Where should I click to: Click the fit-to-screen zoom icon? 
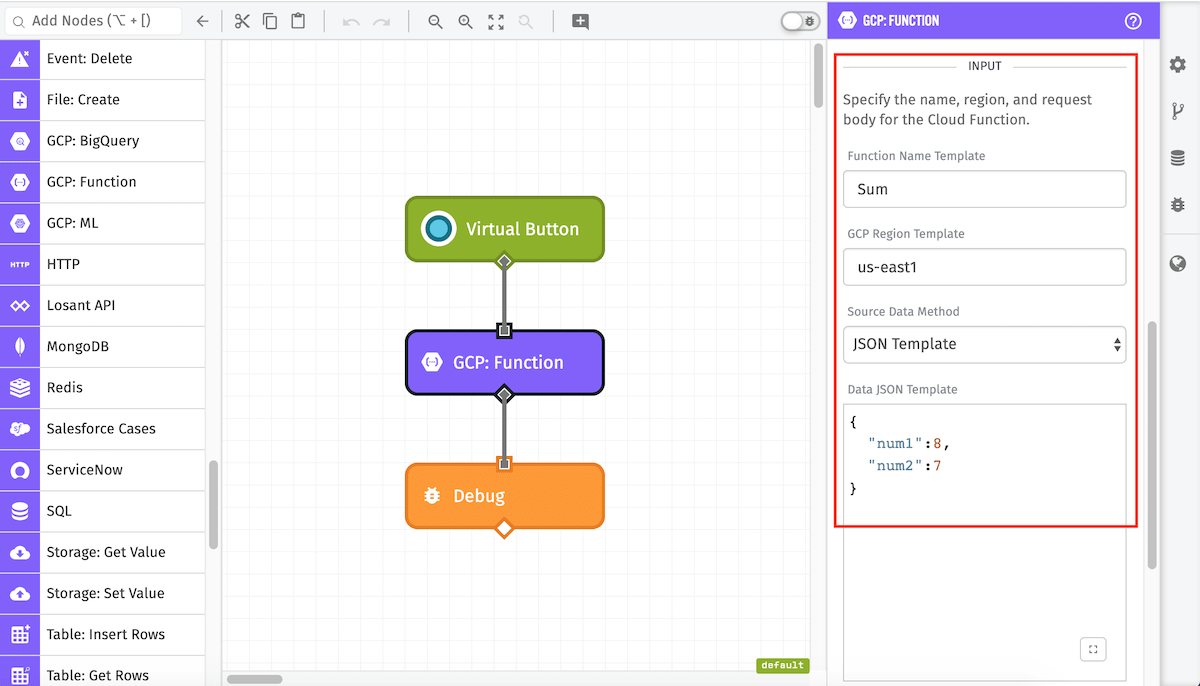coord(496,21)
